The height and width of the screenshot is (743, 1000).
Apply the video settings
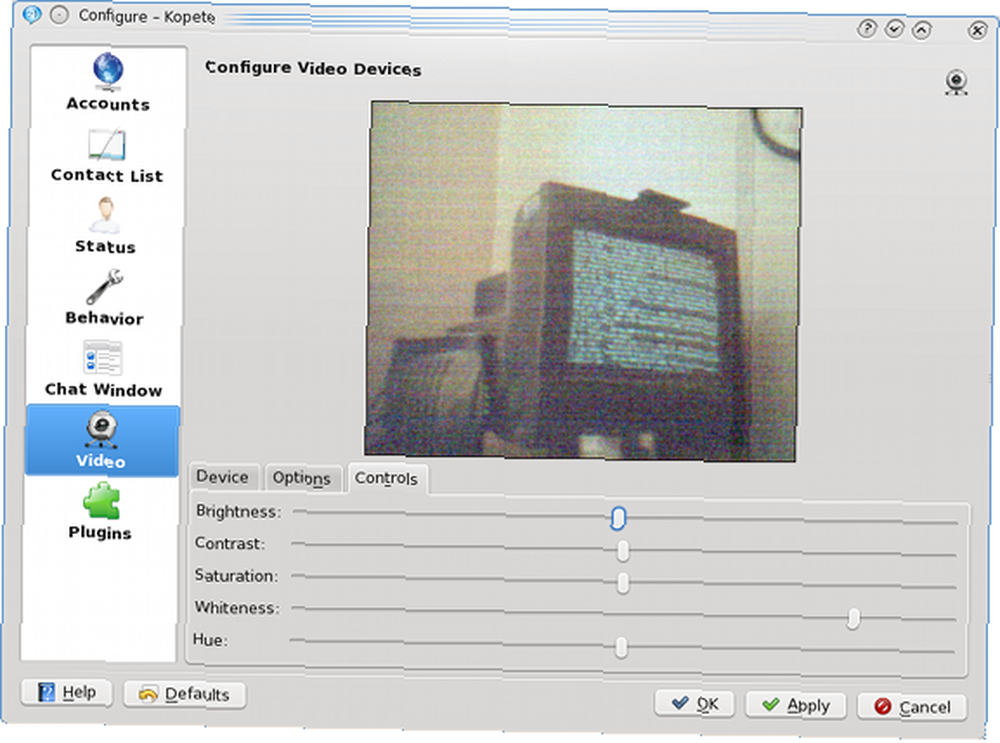(x=796, y=705)
